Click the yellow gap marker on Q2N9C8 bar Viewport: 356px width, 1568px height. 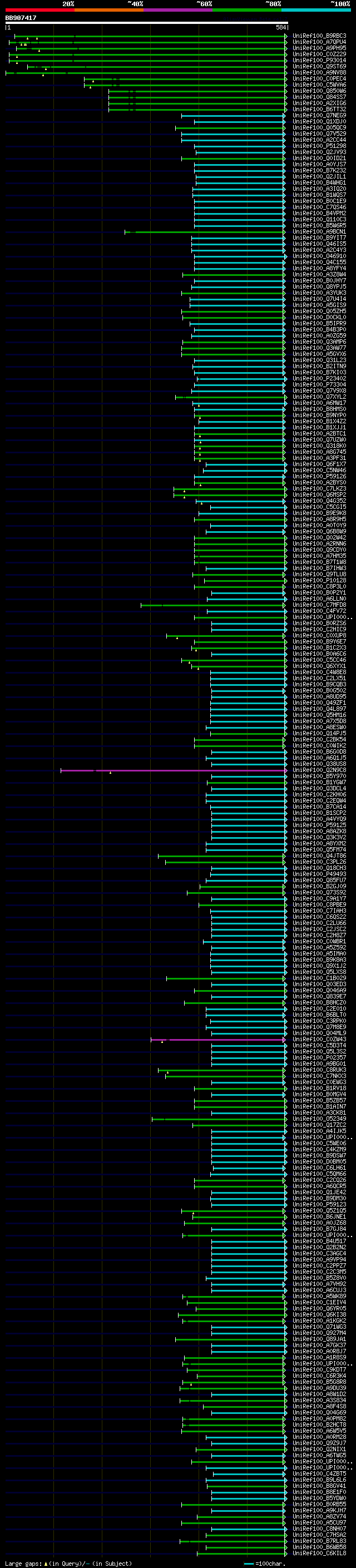(x=110, y=773)
